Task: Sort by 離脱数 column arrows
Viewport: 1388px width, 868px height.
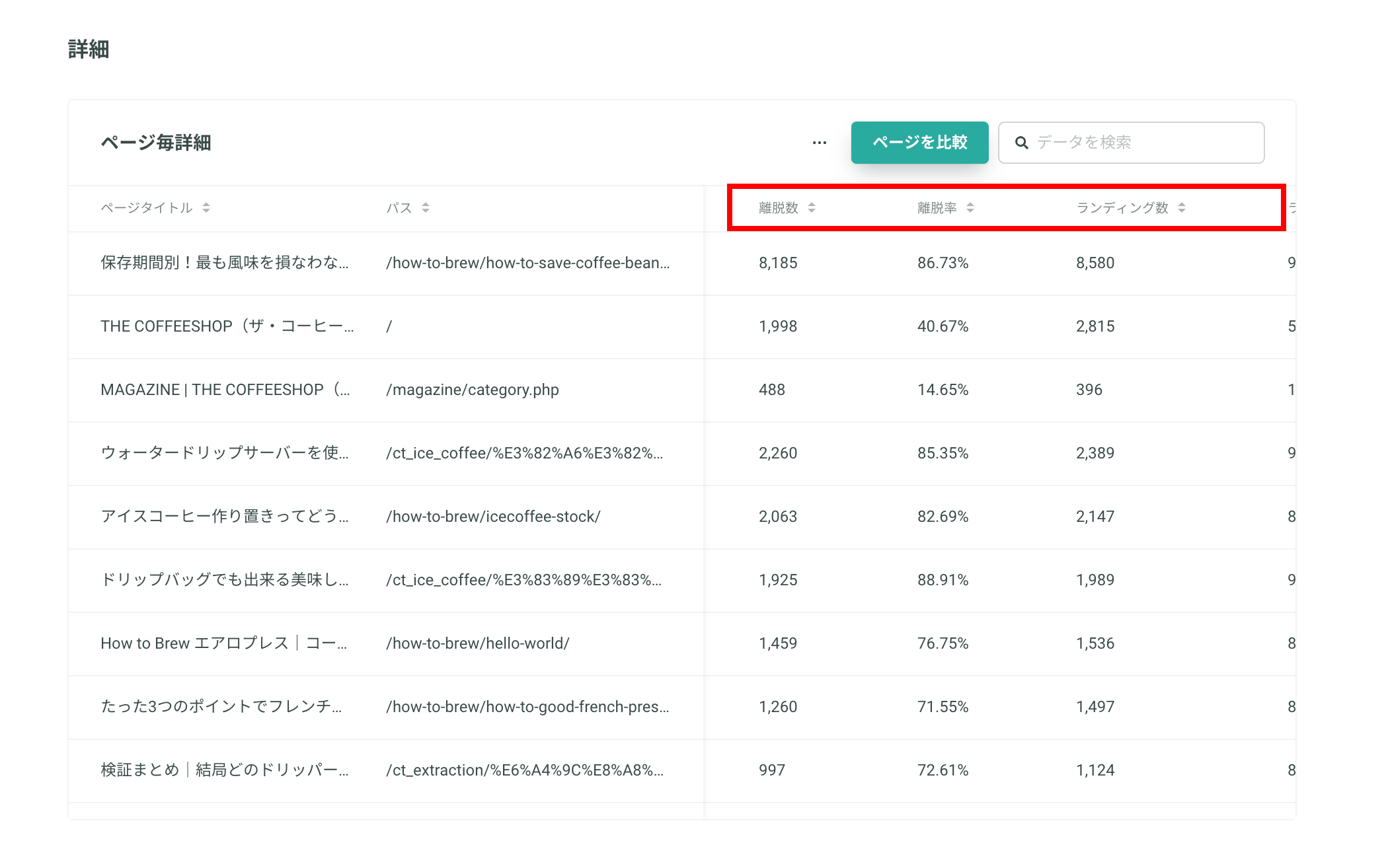Action: (x=812, y=208)
